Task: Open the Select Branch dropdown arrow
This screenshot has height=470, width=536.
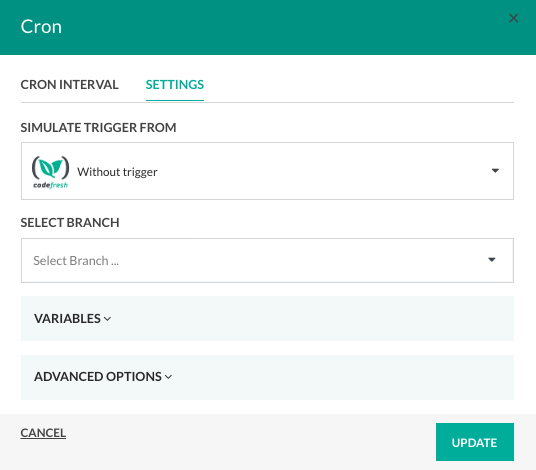Action: 492,260
